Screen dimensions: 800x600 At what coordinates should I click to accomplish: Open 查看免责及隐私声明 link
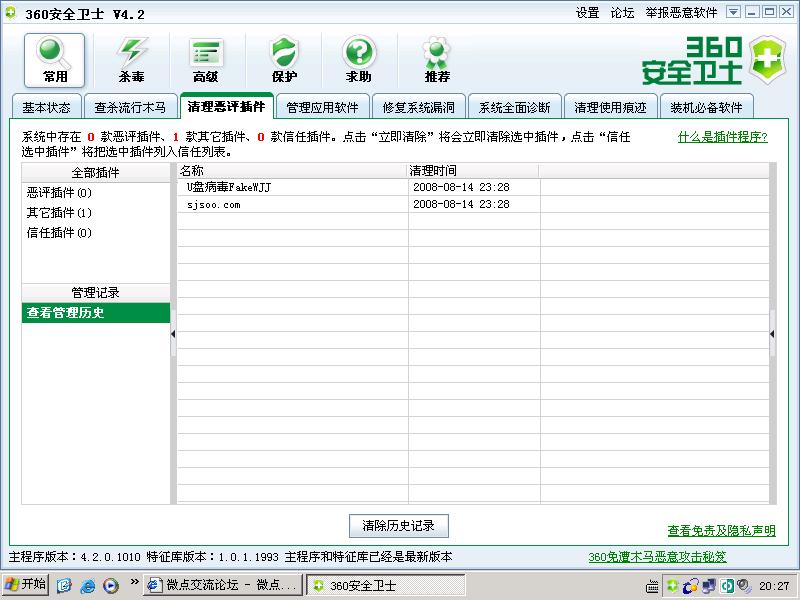[721, 531]
